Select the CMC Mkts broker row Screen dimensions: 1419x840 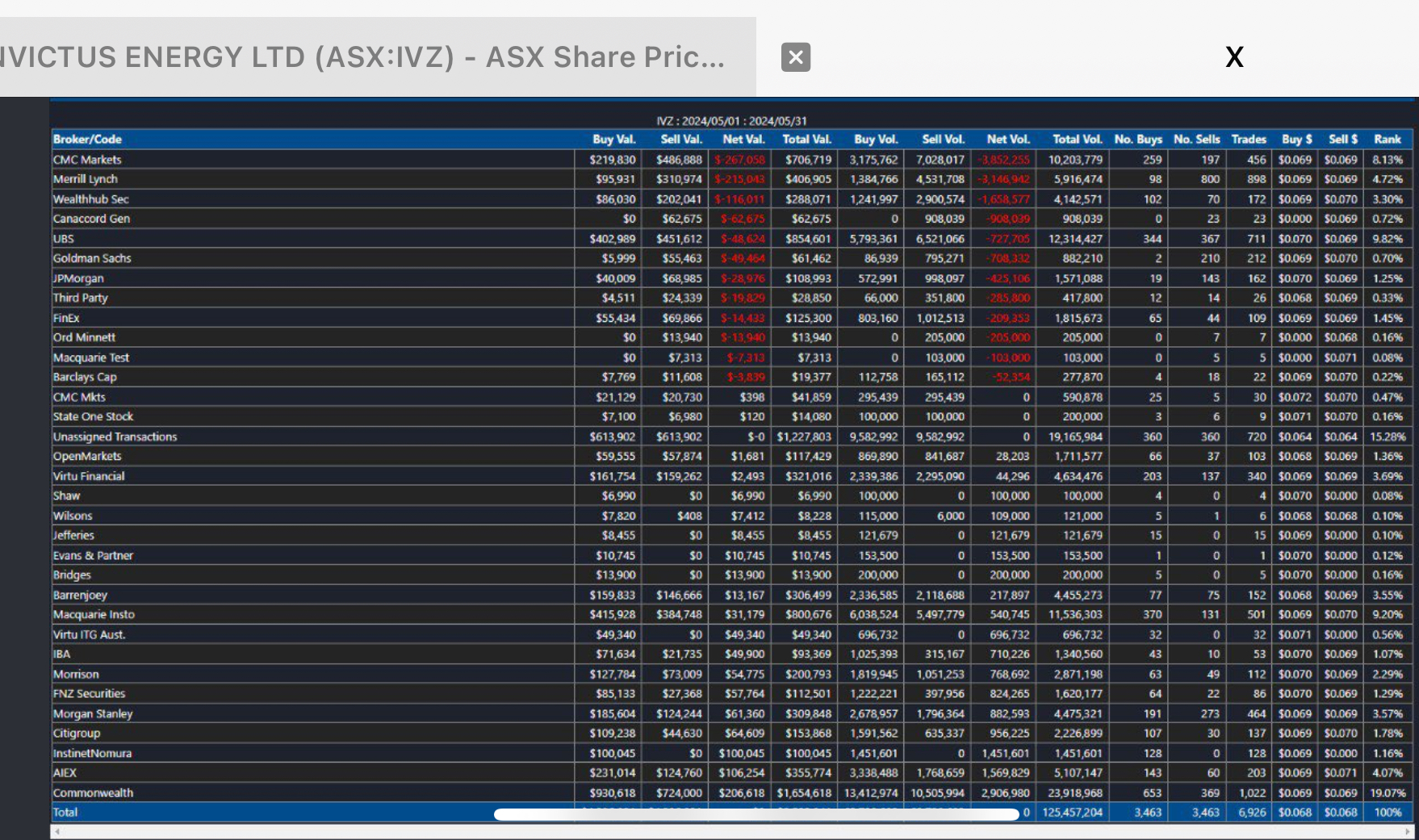point(732,397)
